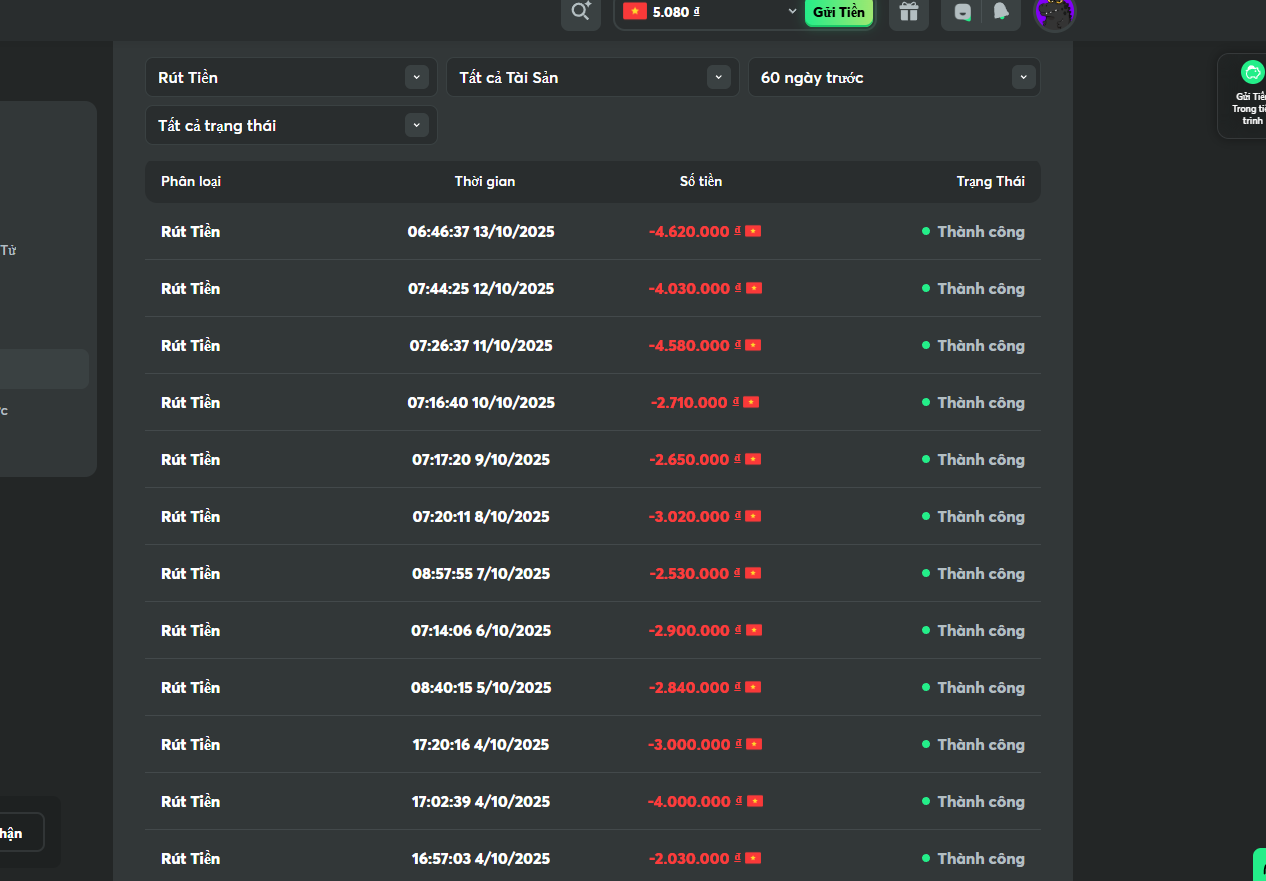1266x881 pixels.
Task: Expand the balance currency dropdown arrow
Action: [792, 11]
